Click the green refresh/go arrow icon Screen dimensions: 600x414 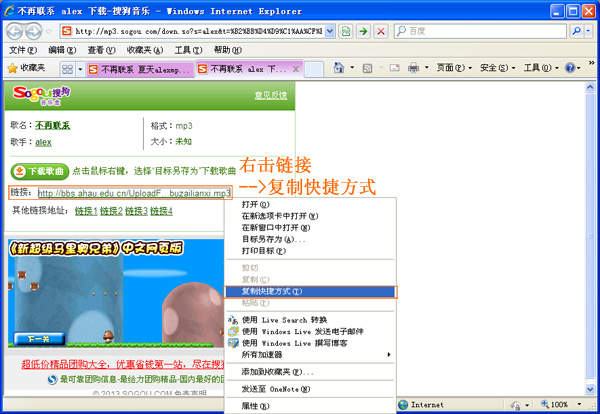click(363, 31)
